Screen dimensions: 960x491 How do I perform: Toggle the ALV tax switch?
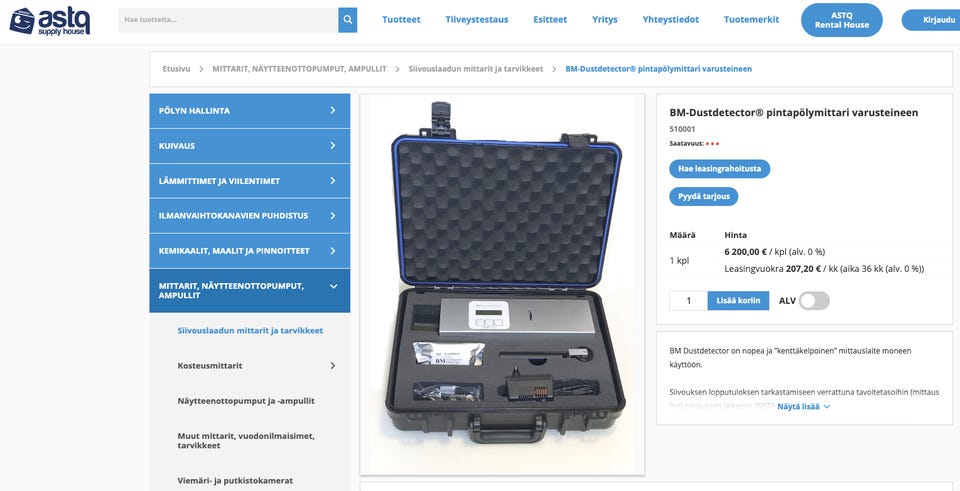(814, 301)
